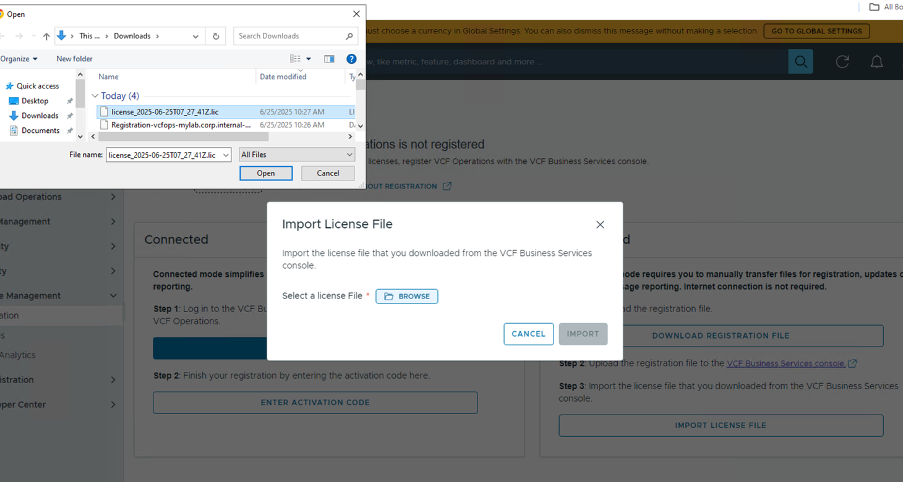
Task: Select the Registration sidebar item
Action: point(61,315)
